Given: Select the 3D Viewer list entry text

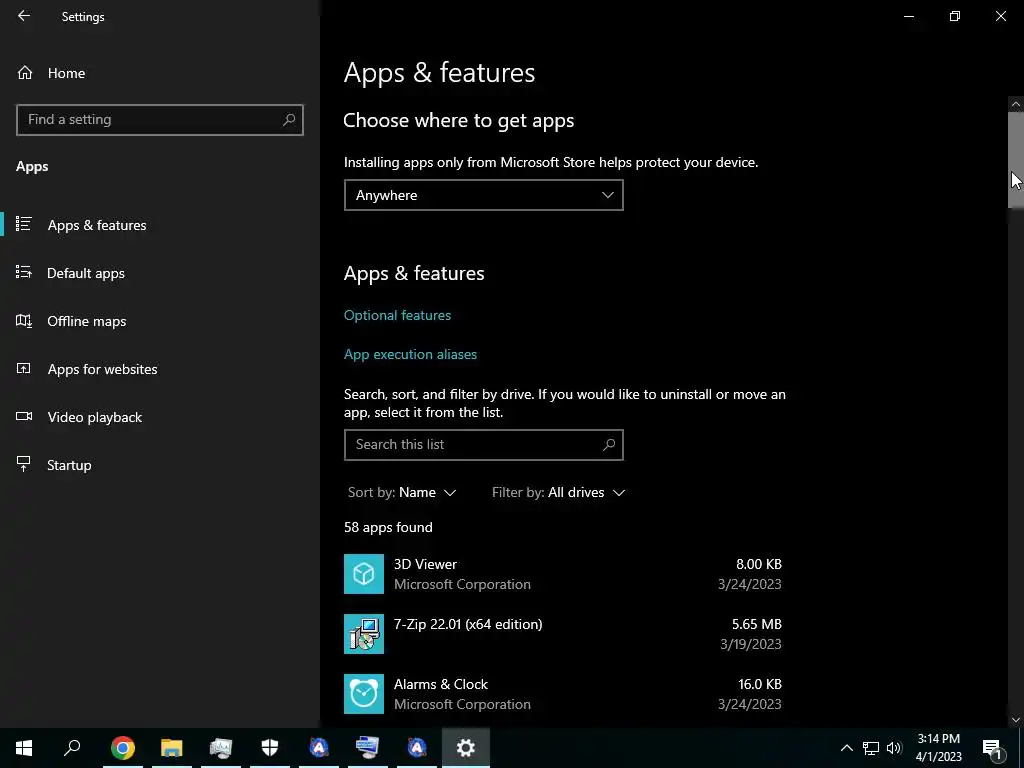Looking at the screenshot, I should tap(425, 564).
